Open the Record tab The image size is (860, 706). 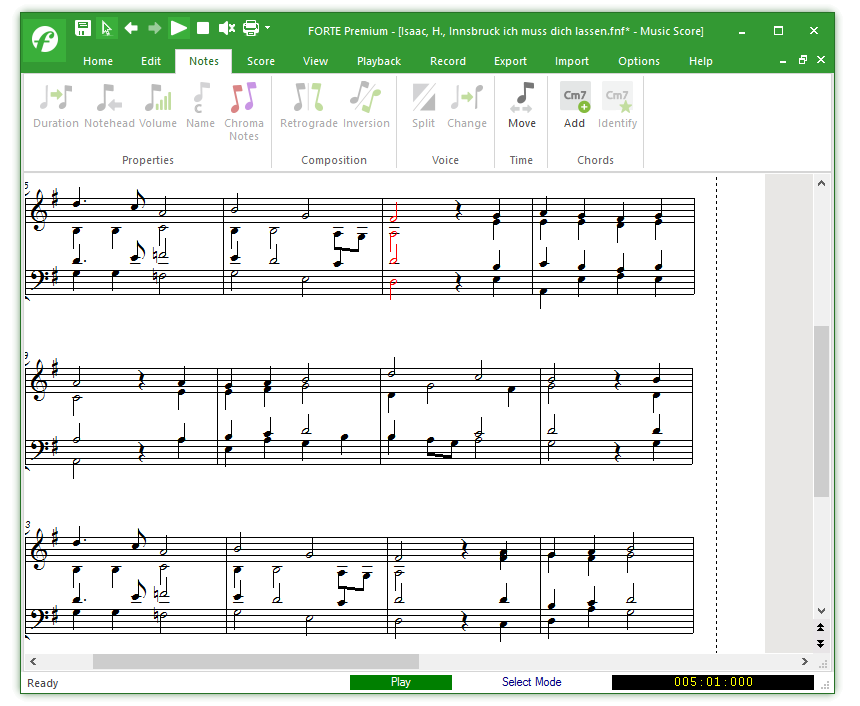[448, 61]
